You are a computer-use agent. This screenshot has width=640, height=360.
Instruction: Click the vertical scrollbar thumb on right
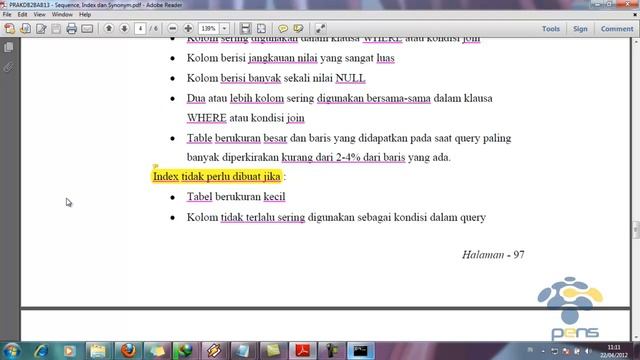pos(636,230)
